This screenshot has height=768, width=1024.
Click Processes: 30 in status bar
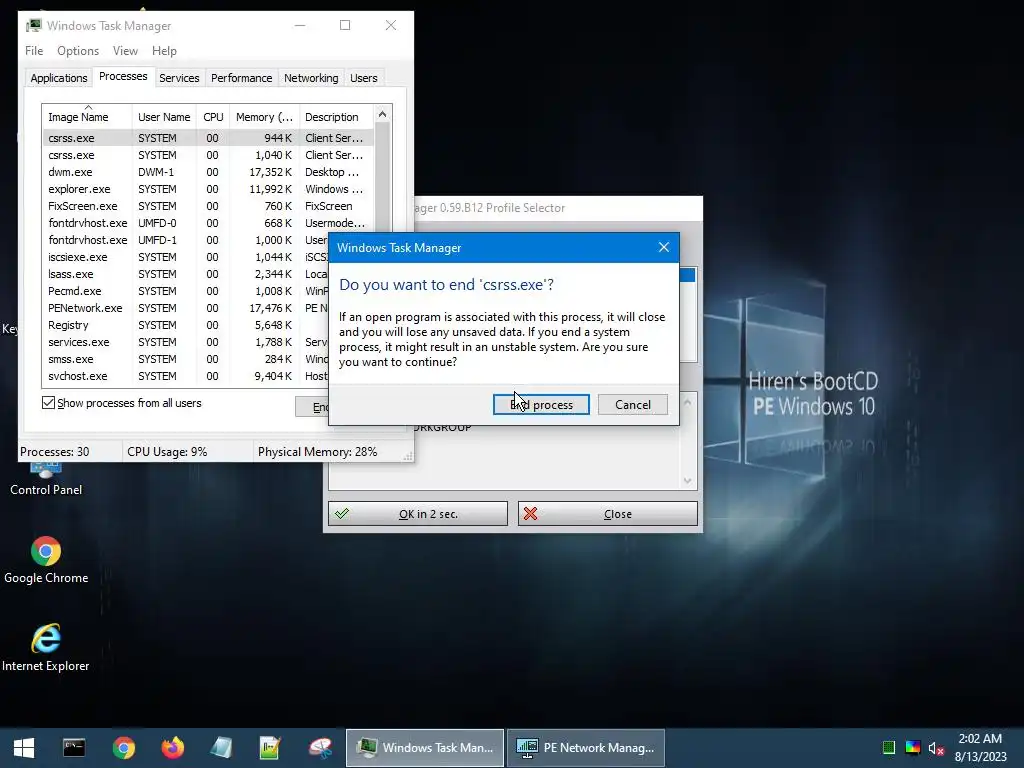point(55,452)
